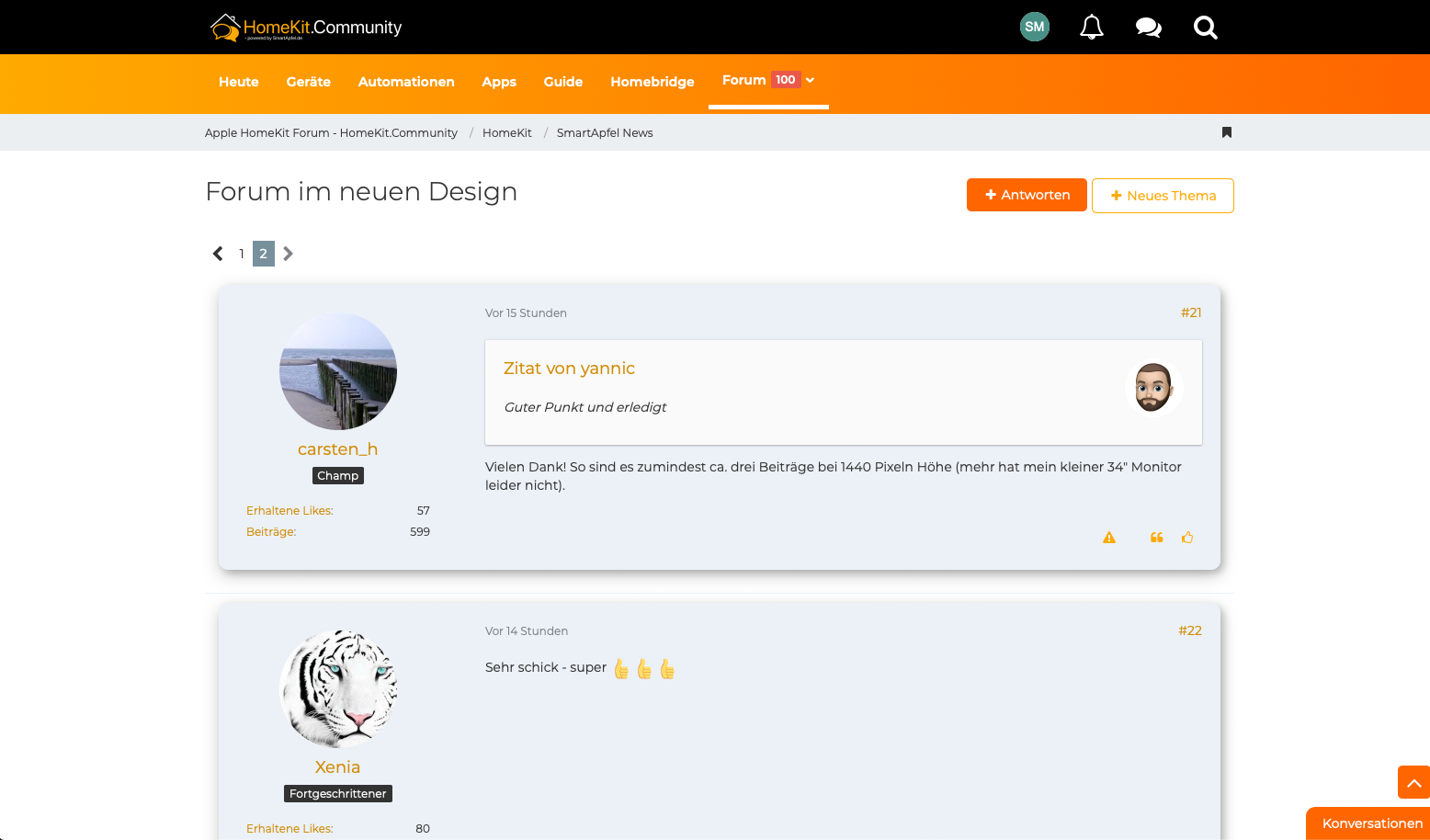Start a new topic with Neues Thema
Image resolution: width=1430 pixels, height=840 pixels.
pos(1162,196)
